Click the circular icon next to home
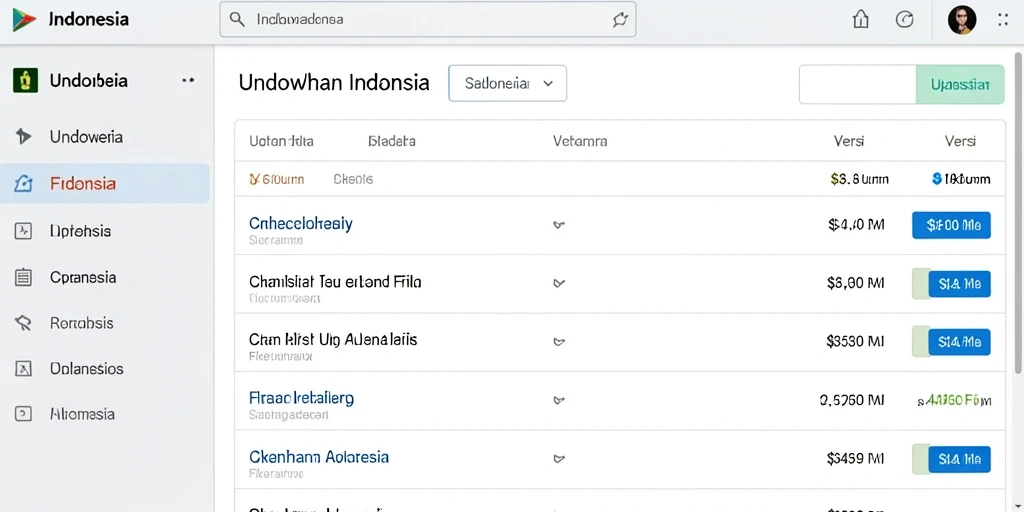This screenshot has width=1024, height=512. (x=904, y=20)
